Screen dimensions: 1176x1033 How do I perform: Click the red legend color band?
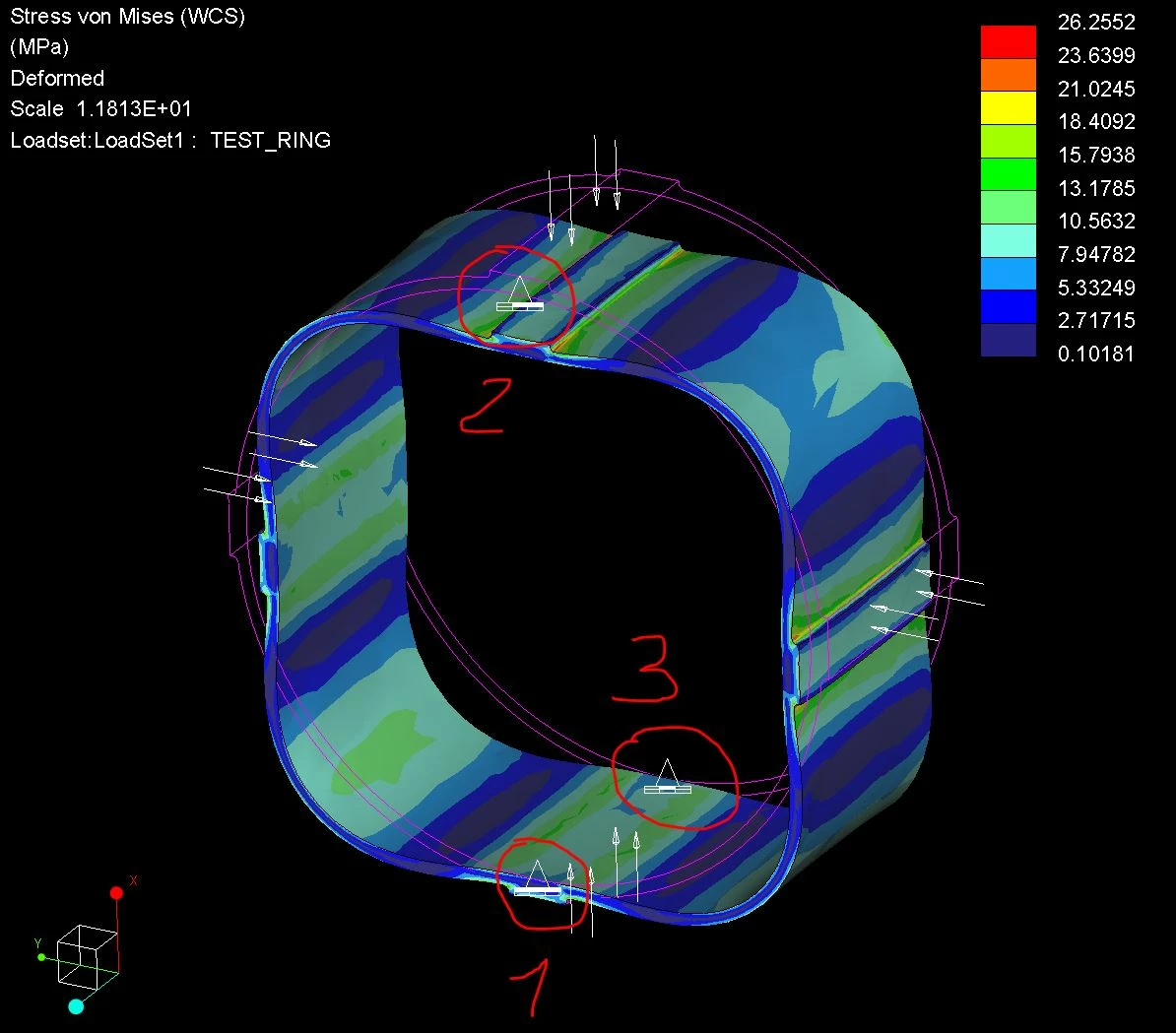[x=1008, y=42]
